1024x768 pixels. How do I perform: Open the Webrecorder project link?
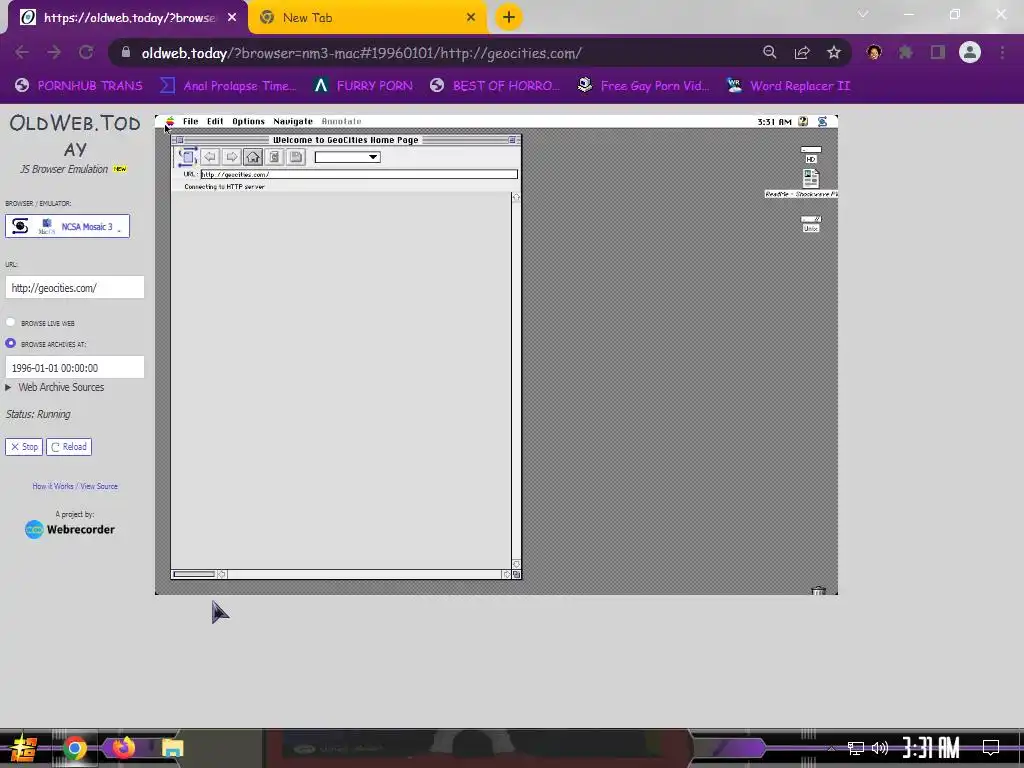click(x=70, y=529)
